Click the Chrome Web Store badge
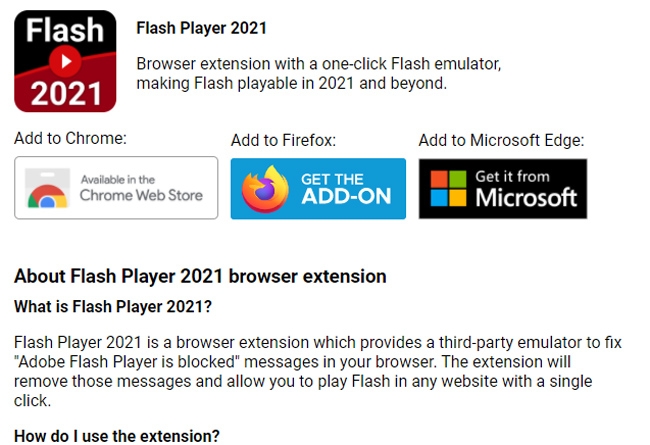650x445 pixels. tap(116, 187)
